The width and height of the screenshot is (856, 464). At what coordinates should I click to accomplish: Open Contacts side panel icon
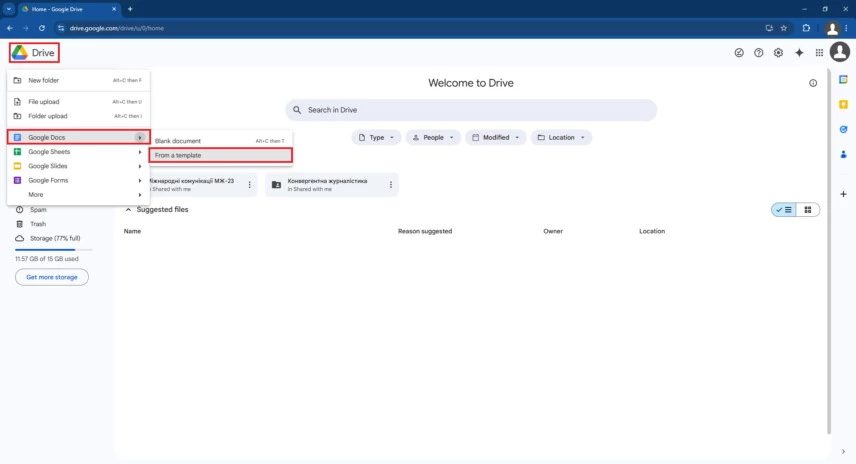point(843,154)
